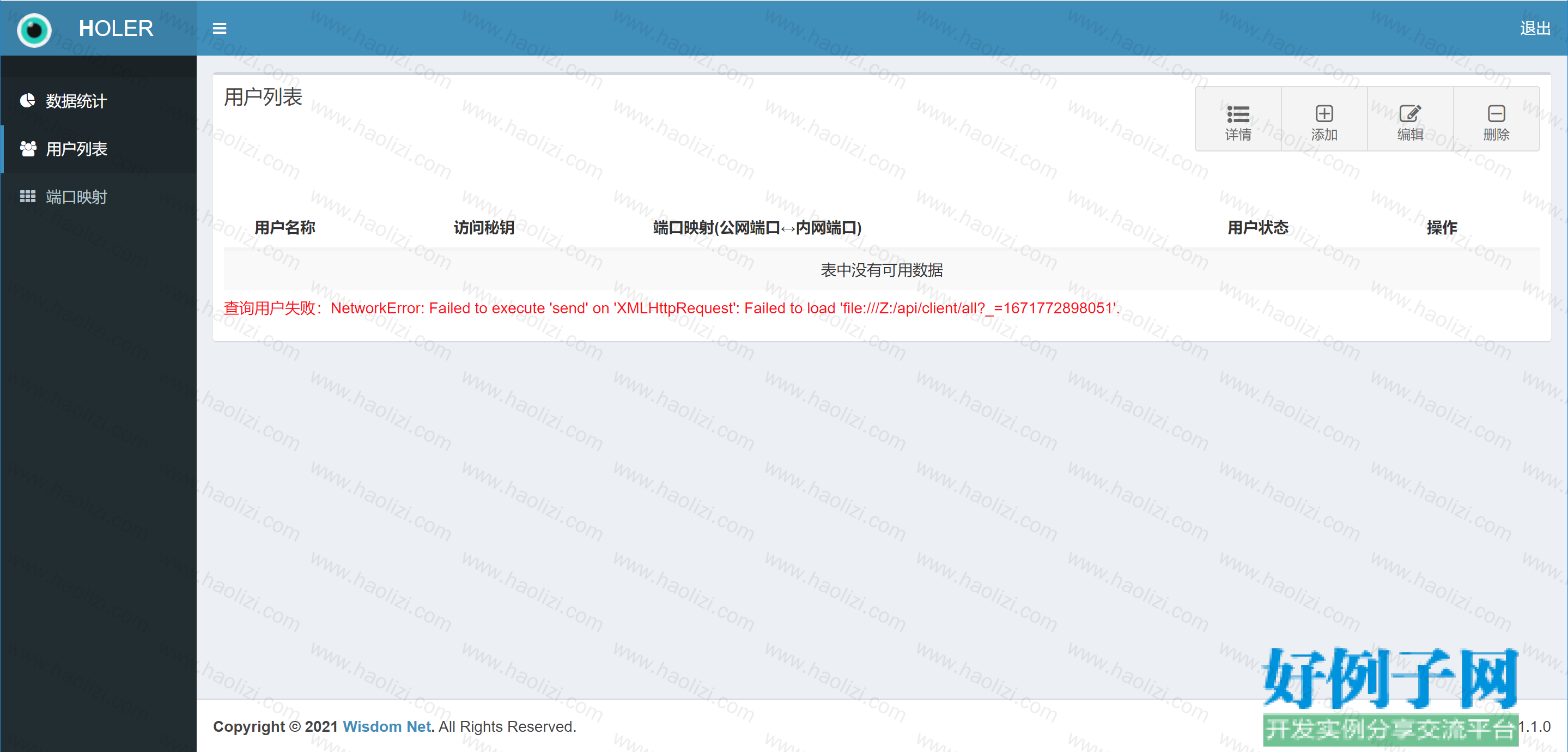Click the 操作 column header
This screenshot has width=1568, height=752.
(1442, 228)
